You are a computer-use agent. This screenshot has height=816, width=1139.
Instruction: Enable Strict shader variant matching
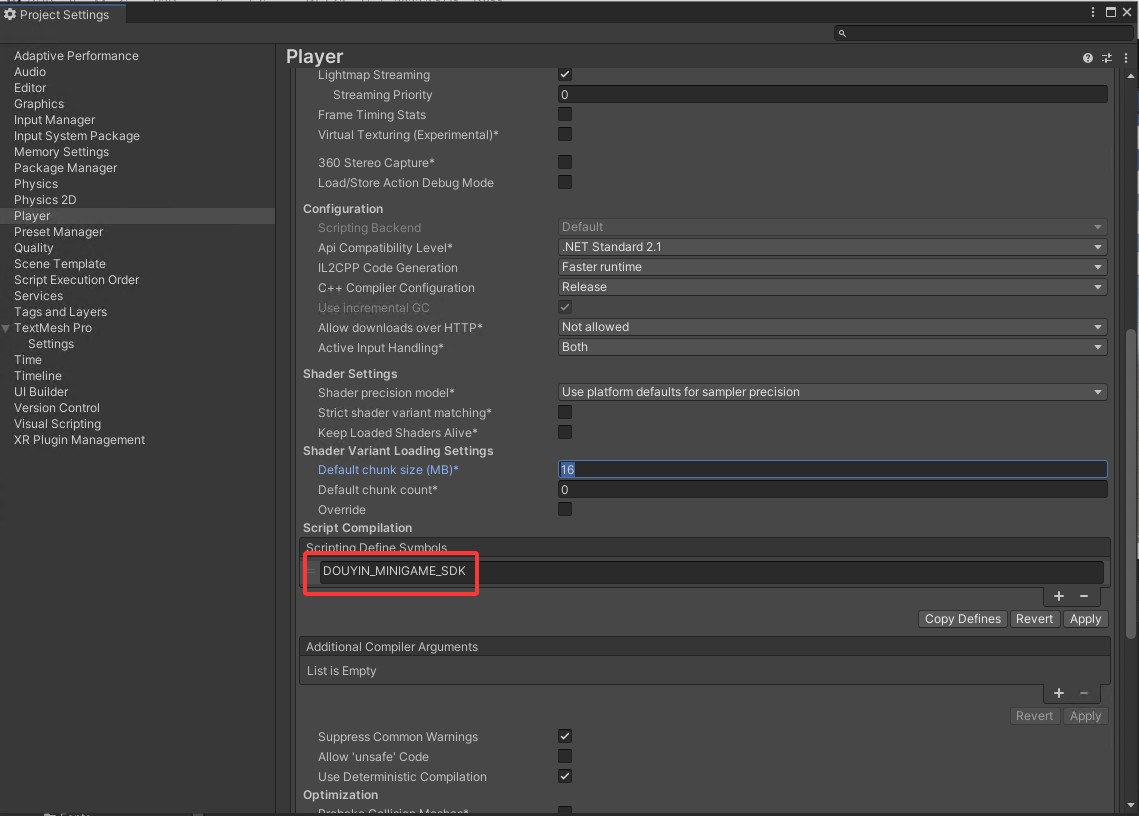coord(564,412)
